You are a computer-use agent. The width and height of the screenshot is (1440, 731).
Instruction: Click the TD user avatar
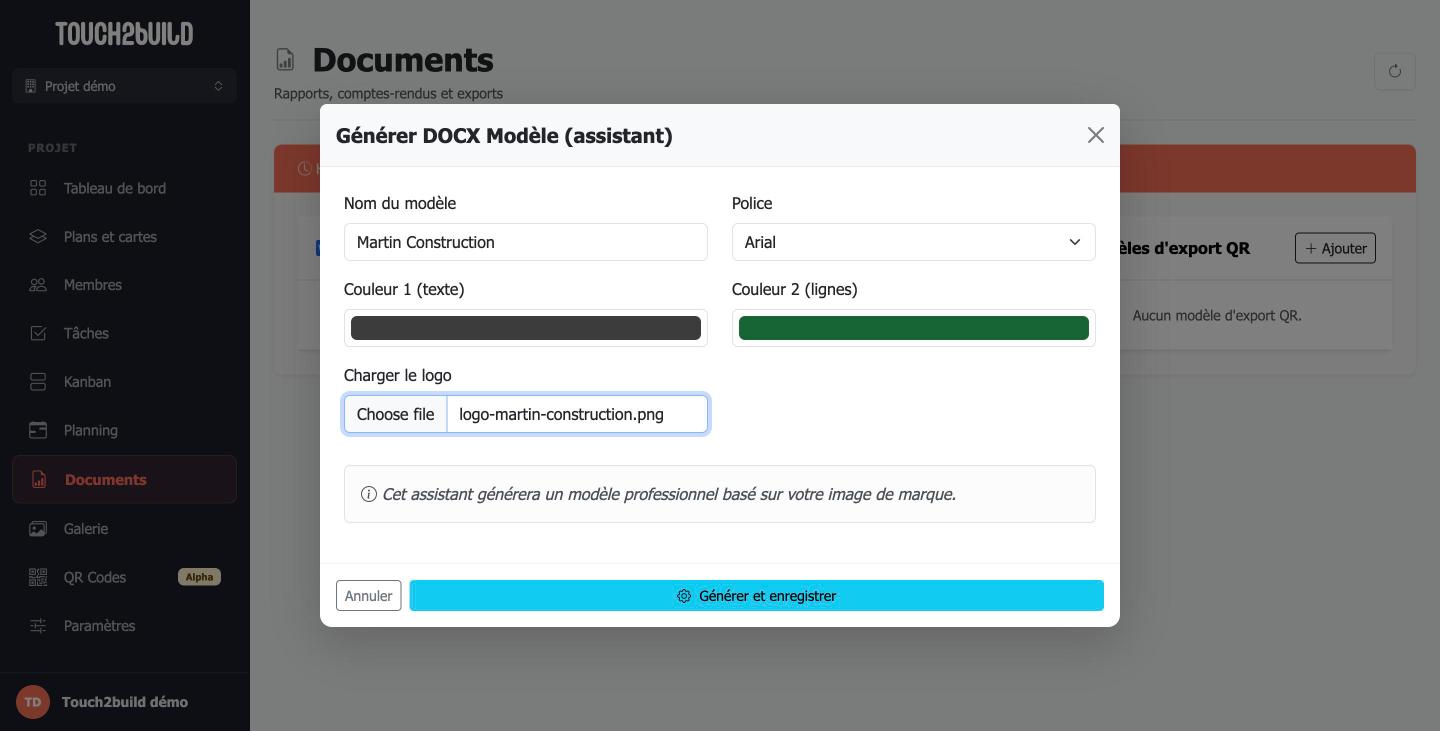pyautogui.click(x=33, y=702)
